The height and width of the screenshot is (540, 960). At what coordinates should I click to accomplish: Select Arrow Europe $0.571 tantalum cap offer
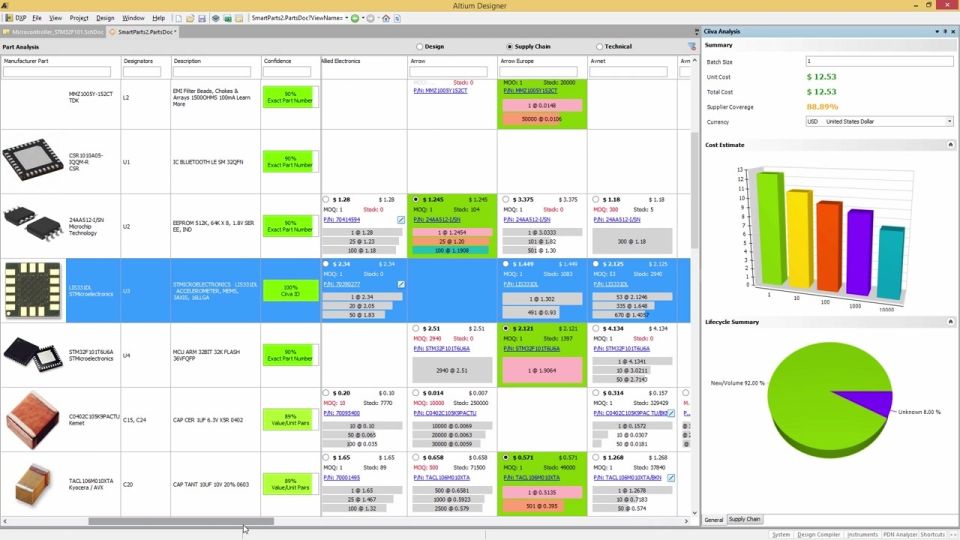pyautogui.click(x=506, y=457)
